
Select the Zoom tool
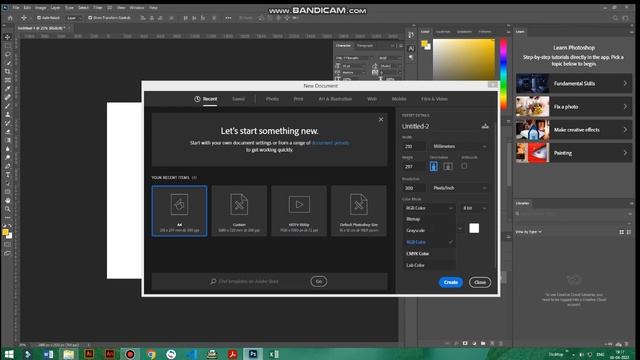tap(7, 209)
